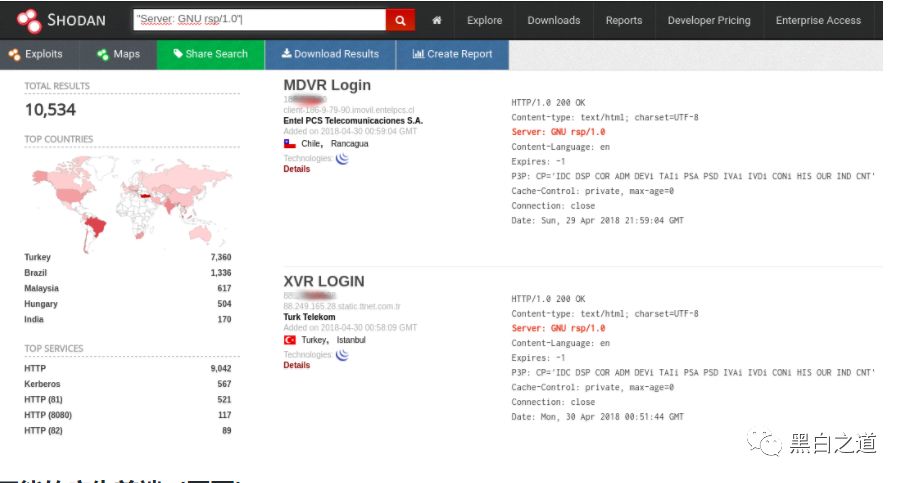Filter results by Malaysia
906x483 pixels.
point(41,288)
